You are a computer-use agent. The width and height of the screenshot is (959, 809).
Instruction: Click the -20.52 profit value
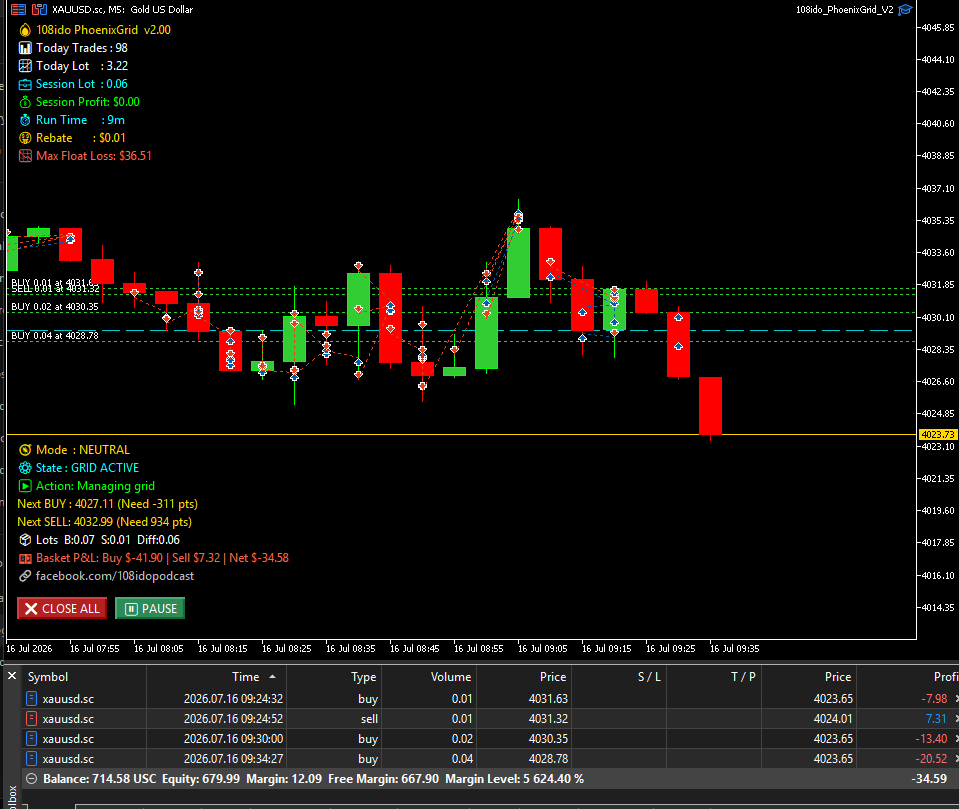pyautogui.click(x=931, y=759)
